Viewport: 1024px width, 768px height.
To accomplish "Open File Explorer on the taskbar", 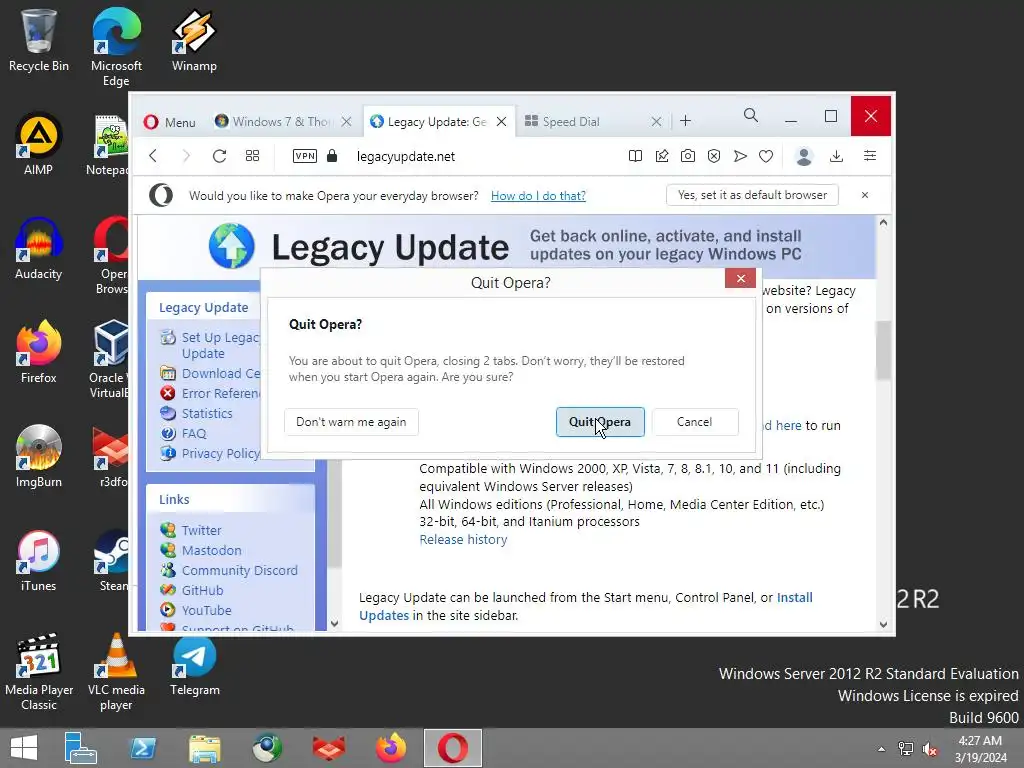I will click(204, 748).
